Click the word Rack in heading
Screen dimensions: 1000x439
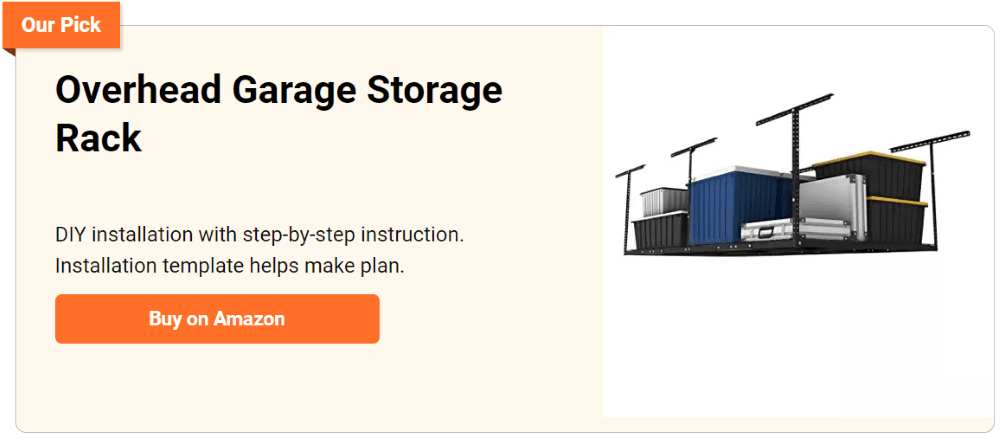[99, 138]
